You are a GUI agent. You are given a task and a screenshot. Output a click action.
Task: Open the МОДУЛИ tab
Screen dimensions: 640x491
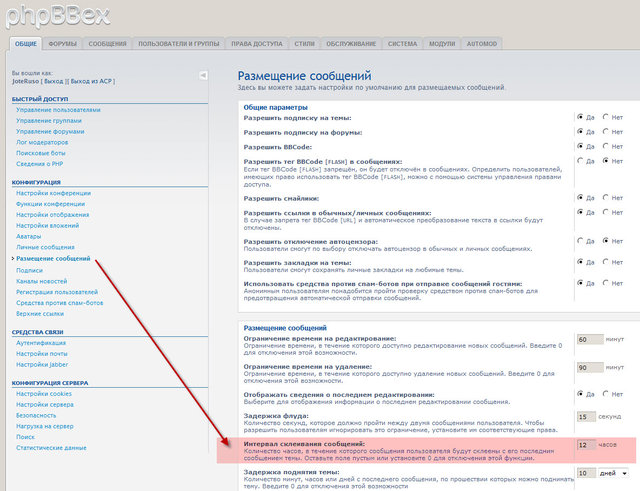point(442,44)
